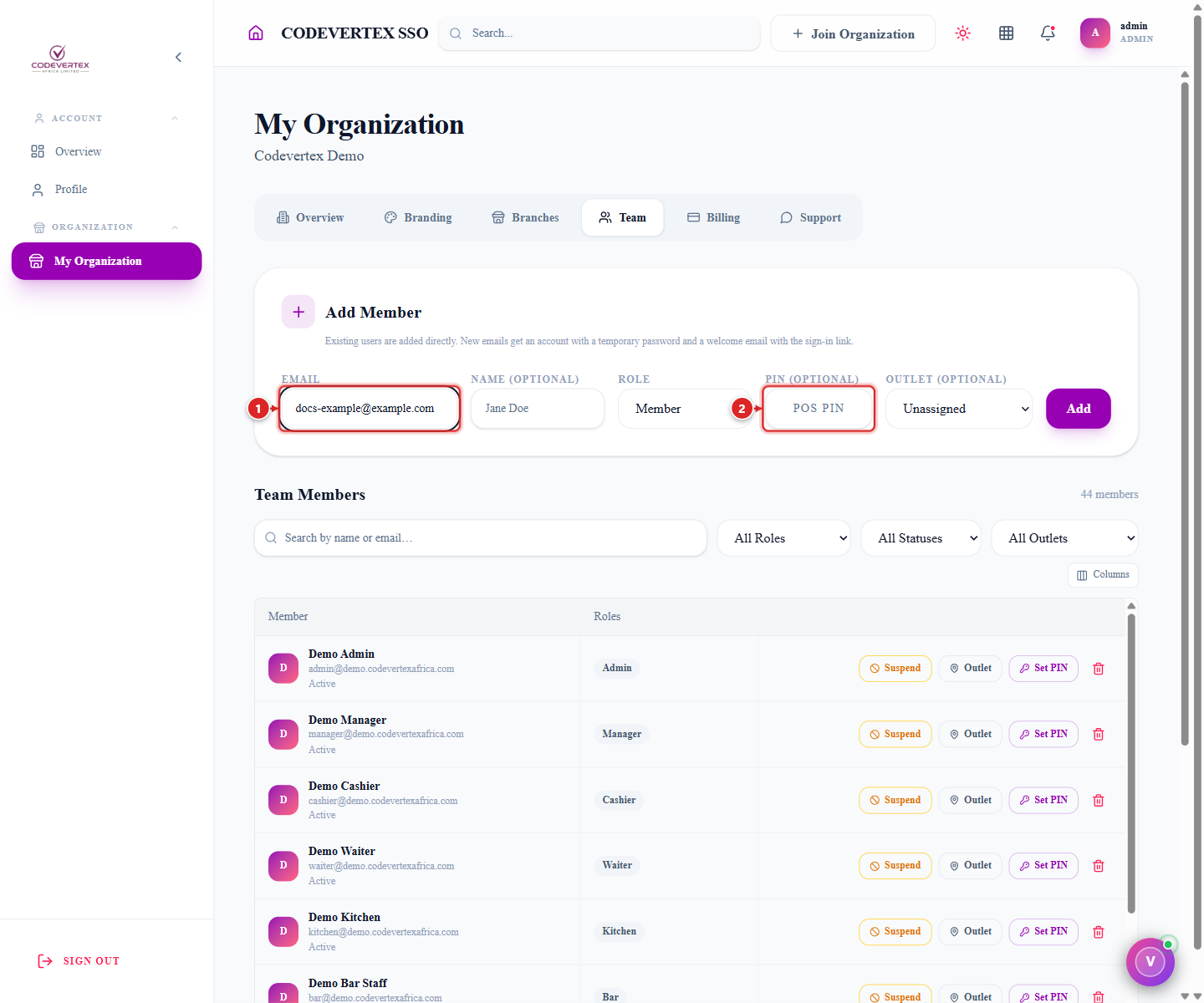Click the Sign Out link
The width and height of the screenshot is (1204, 1003).
(79, 961)
